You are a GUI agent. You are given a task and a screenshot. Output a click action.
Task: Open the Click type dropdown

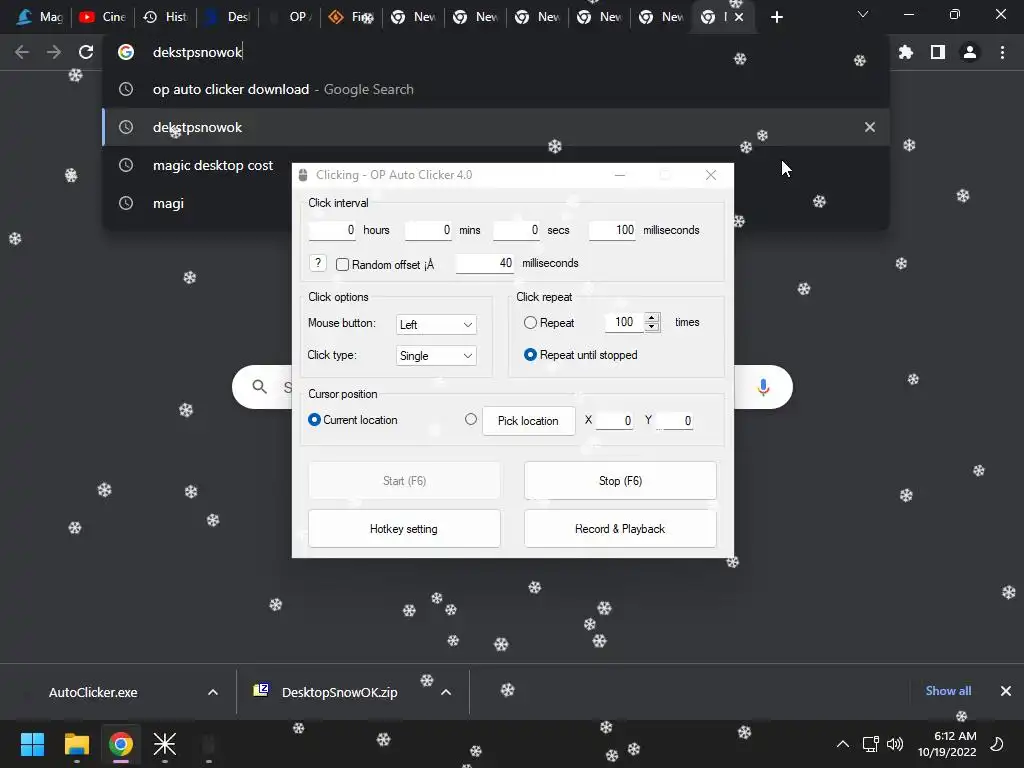436,356
